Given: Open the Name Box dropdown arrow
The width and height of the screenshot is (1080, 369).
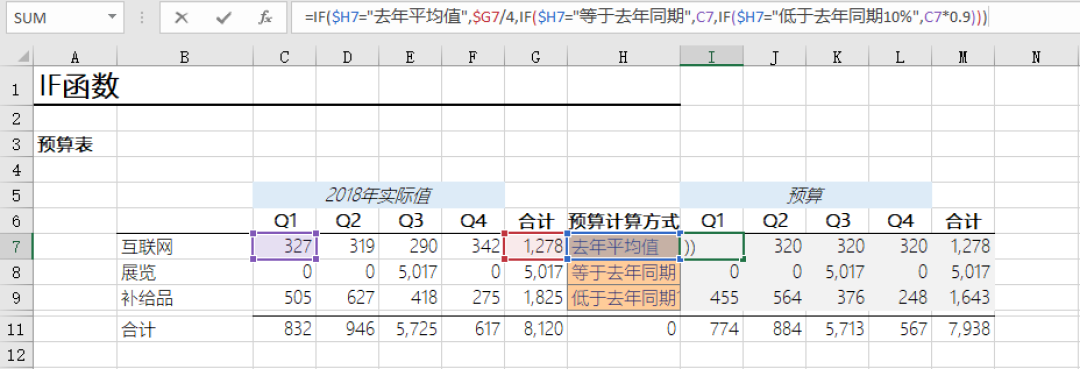Looking at the screenshot, I should (x=112, y=18).
